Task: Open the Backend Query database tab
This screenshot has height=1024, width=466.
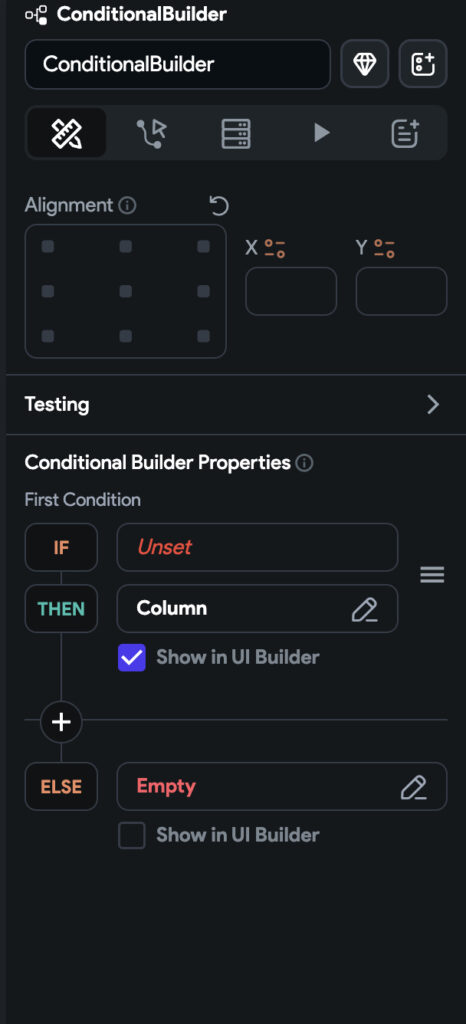Action: tap(236, 133)
